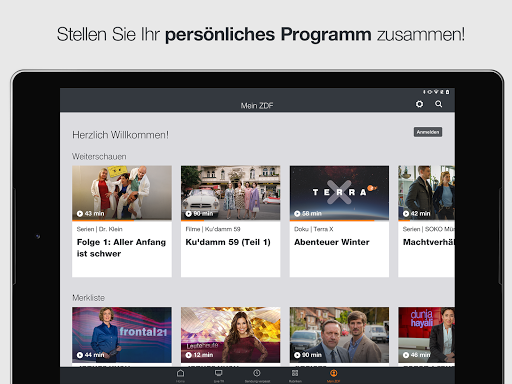Go to the Home tab

tap(180, 375)
